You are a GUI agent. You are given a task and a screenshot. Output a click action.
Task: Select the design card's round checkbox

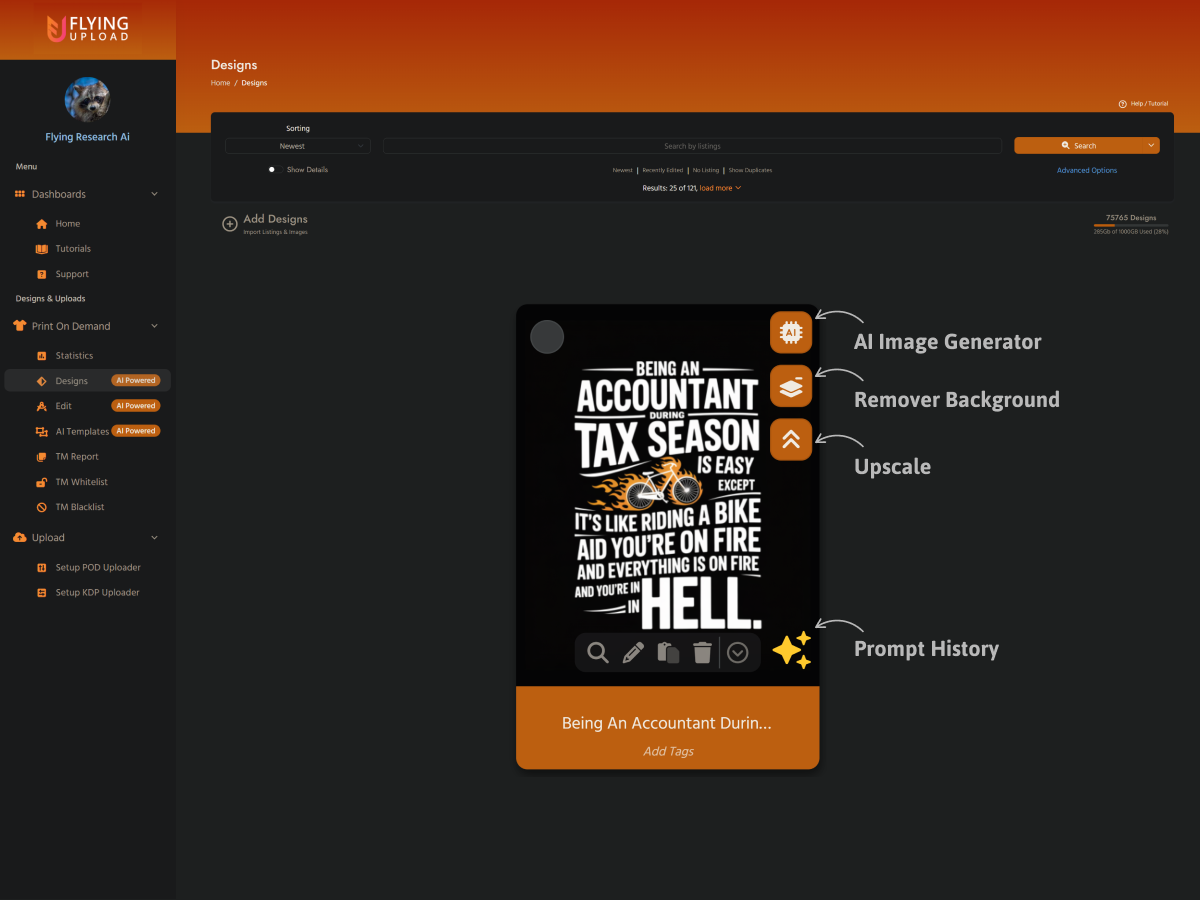[x=547, y=337]
